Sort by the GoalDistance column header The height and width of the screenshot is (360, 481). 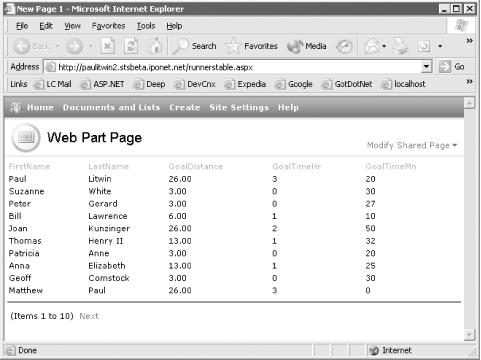tap(196, 166)
